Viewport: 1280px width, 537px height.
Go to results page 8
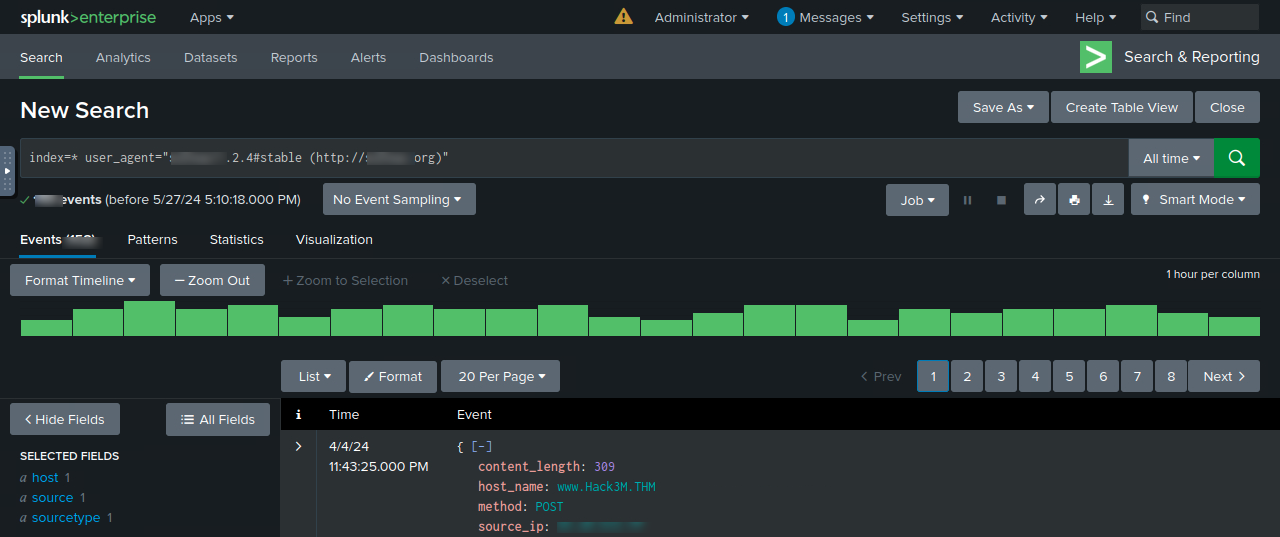(x=1171, y=376)
